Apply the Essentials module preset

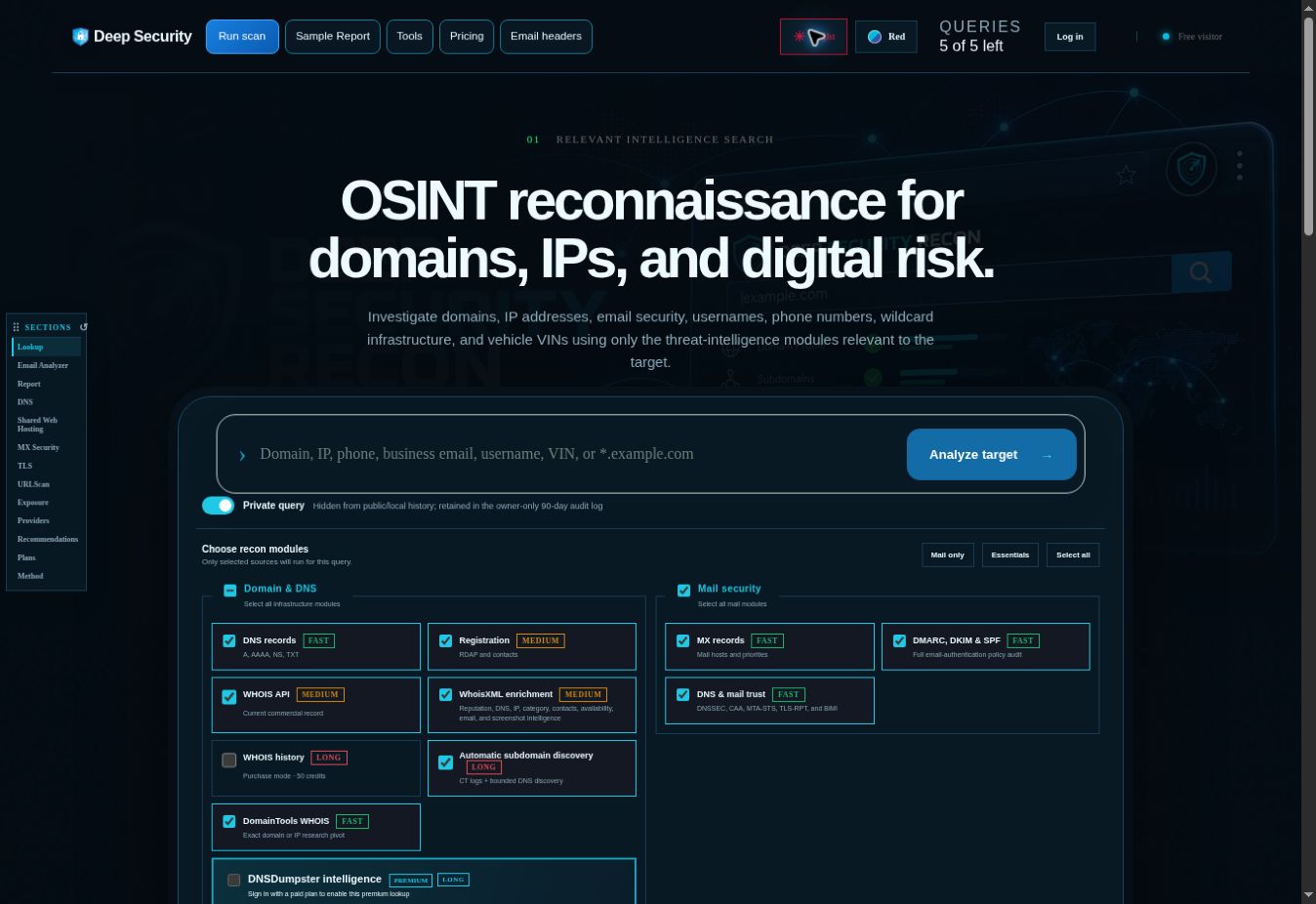1009,555
